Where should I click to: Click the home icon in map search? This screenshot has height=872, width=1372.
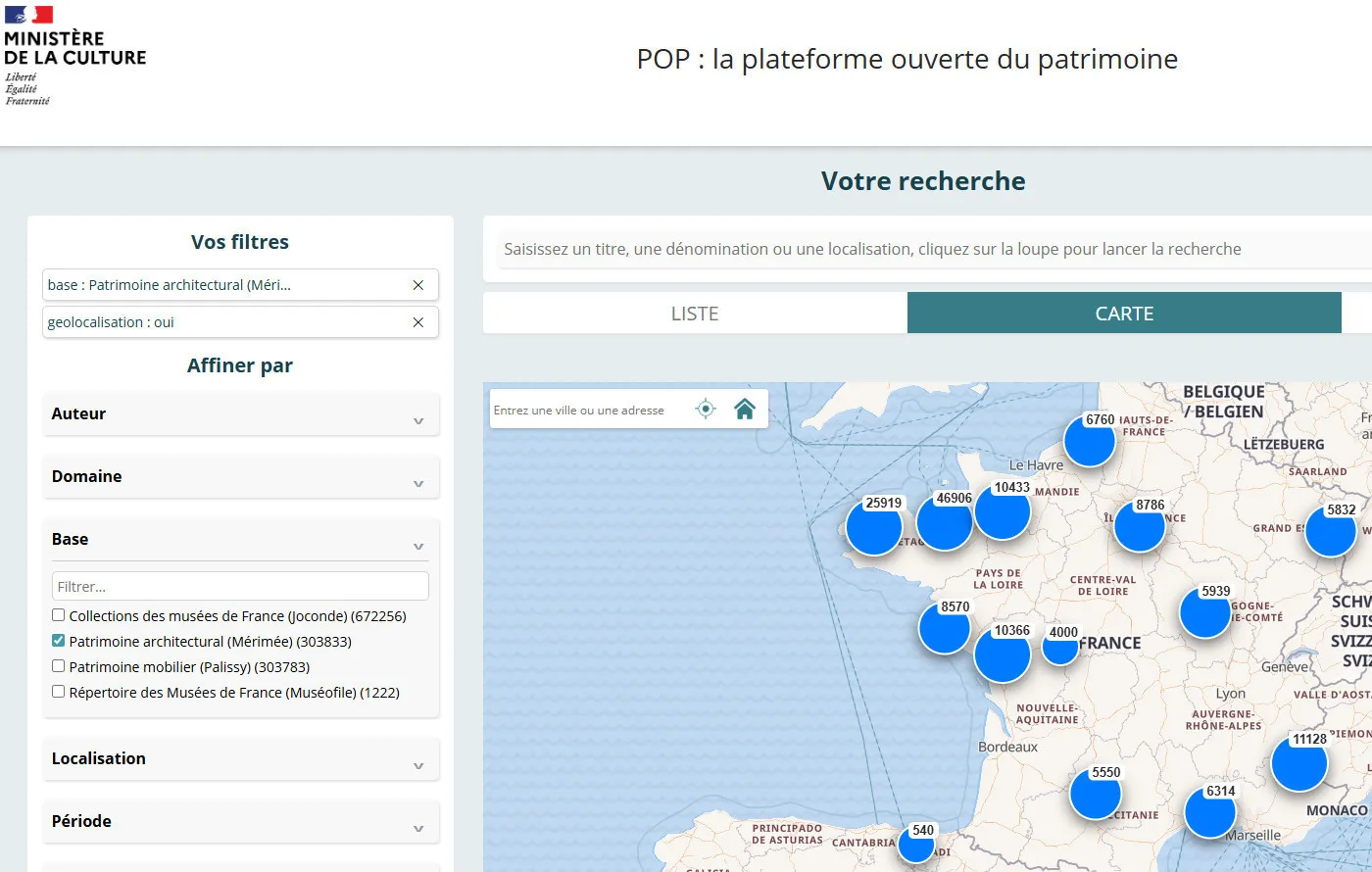745,410
